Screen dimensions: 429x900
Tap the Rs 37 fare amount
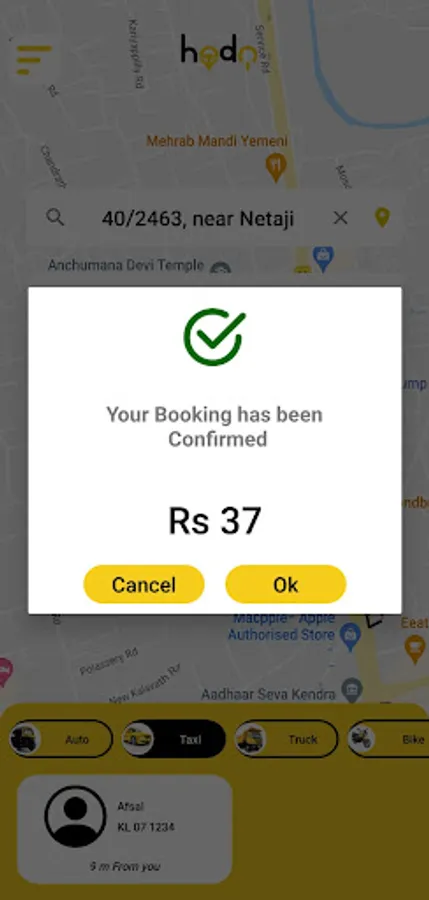[x=215, y=521]
